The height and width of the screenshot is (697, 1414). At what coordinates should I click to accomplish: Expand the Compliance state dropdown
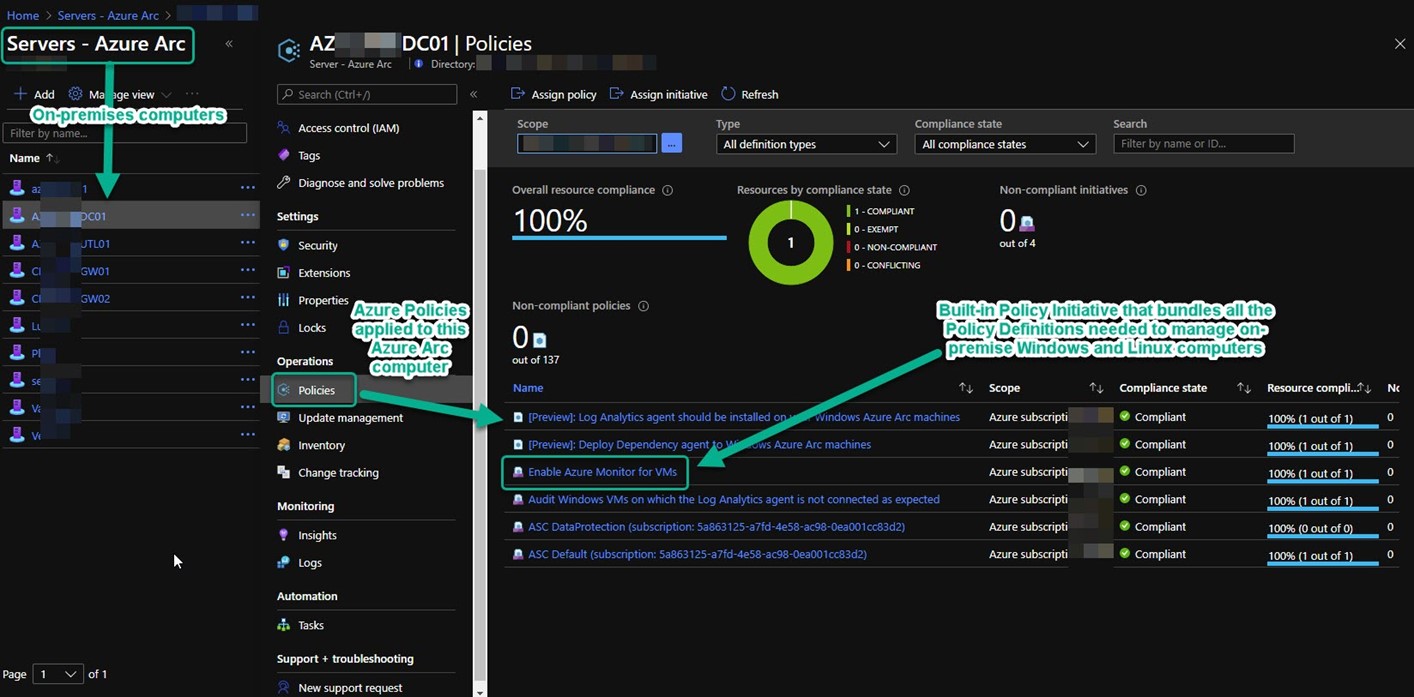point(1004,144)
